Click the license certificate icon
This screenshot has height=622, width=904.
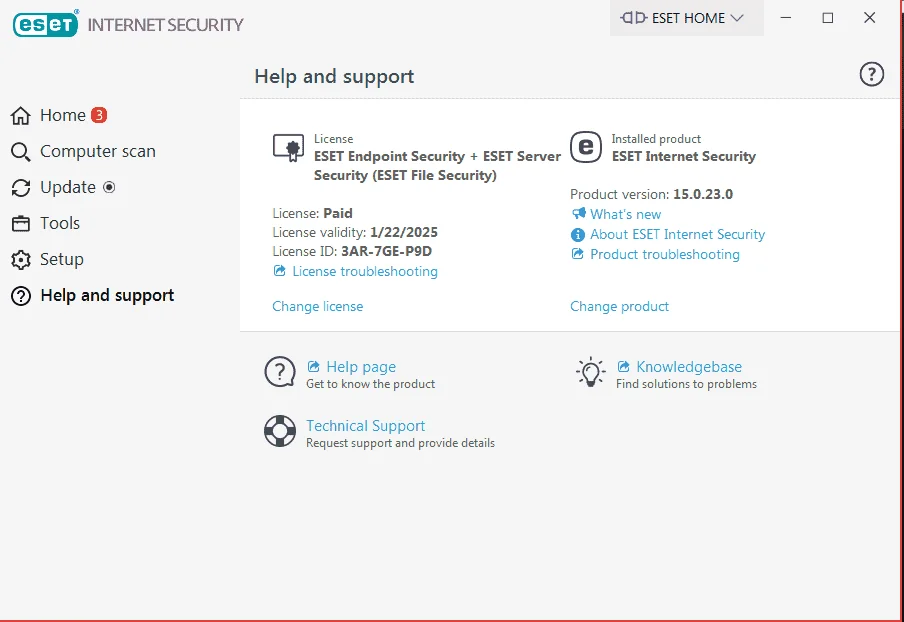288,148
